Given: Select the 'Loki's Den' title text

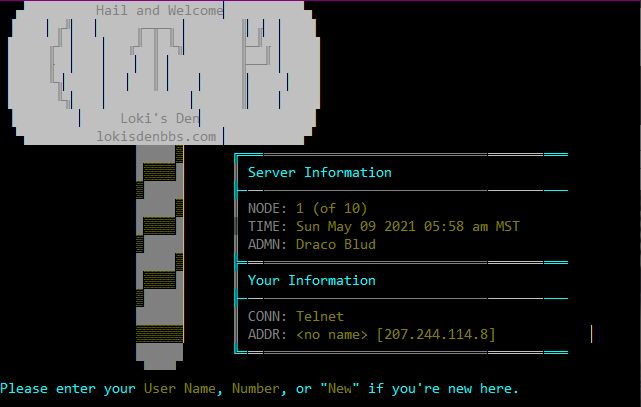Looking at the screenshot, I should coord(160,119).
